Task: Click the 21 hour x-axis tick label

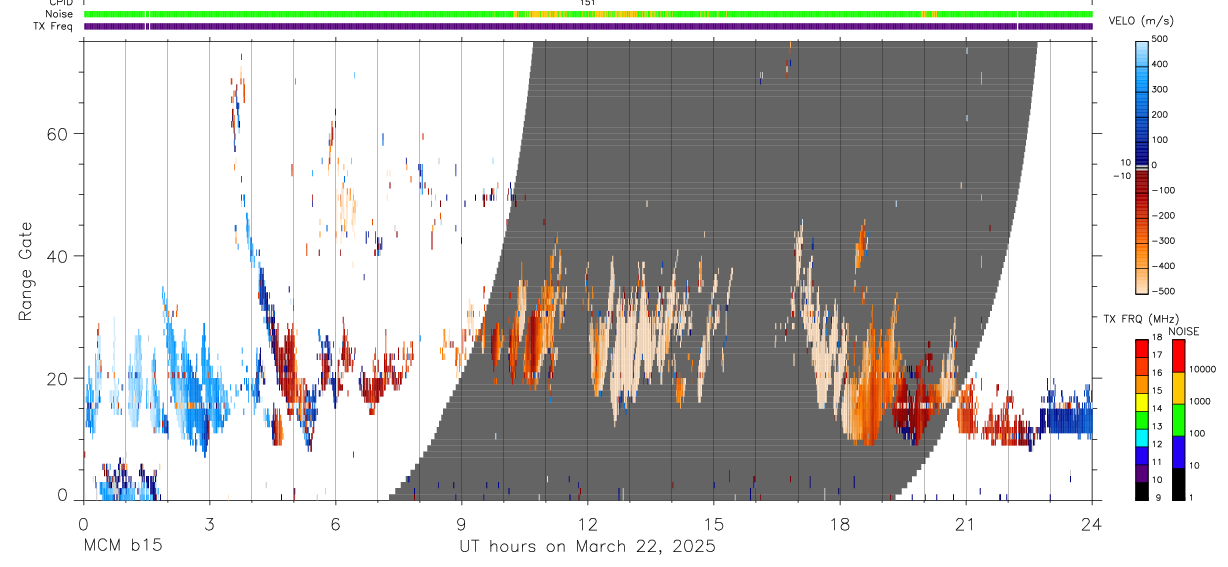Action: [966, 524]
